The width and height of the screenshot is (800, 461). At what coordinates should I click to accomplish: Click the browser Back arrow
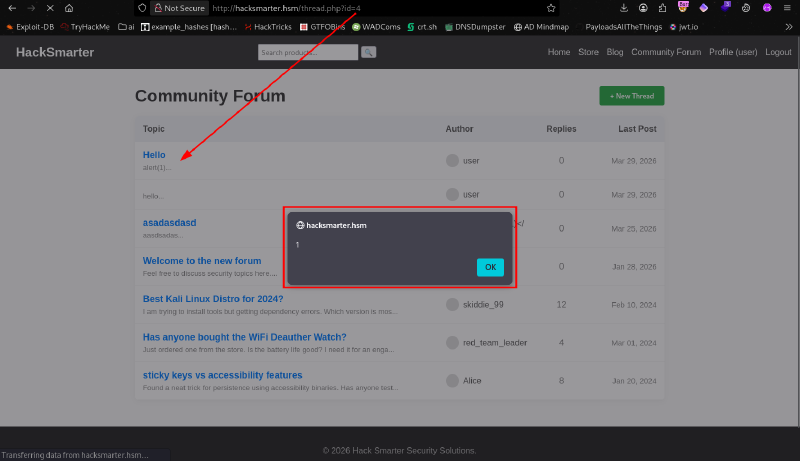[12, 8]
